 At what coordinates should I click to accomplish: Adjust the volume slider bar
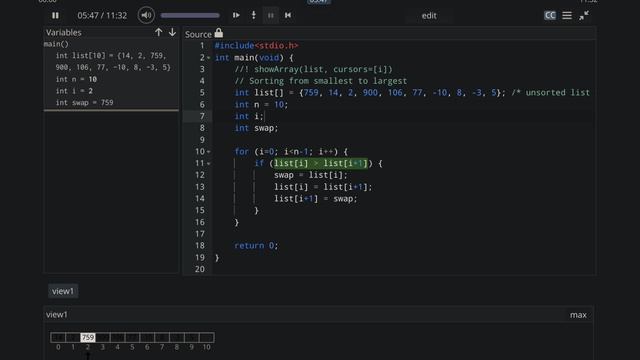click(x=190, y=16)
